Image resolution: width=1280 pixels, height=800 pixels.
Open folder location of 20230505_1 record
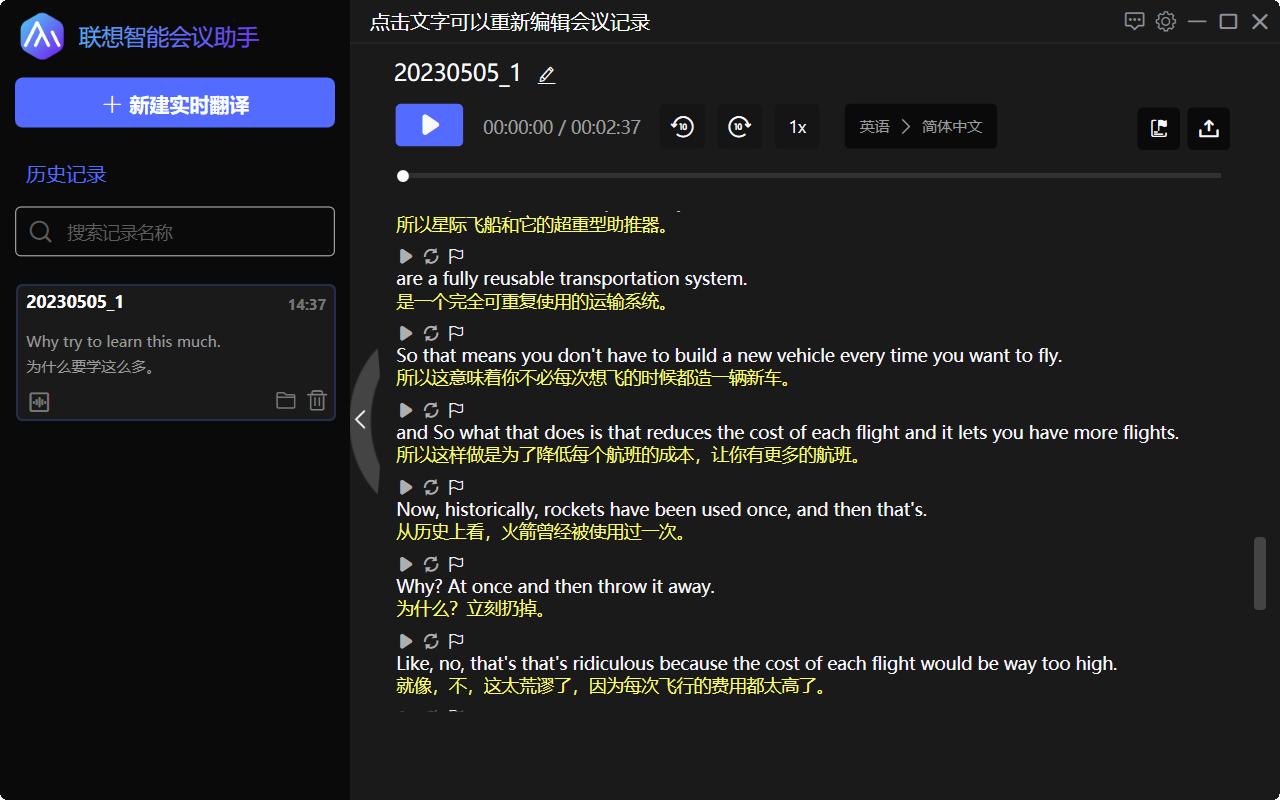click(x=286, y=401)
